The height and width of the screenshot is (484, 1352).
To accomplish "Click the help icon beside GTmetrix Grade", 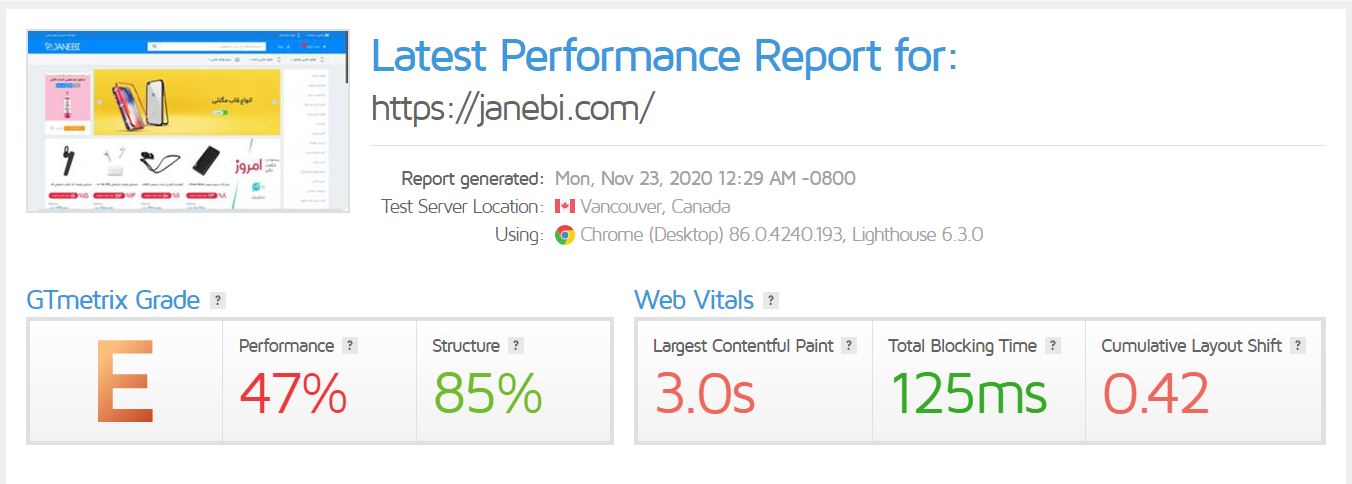I will 218,300.
